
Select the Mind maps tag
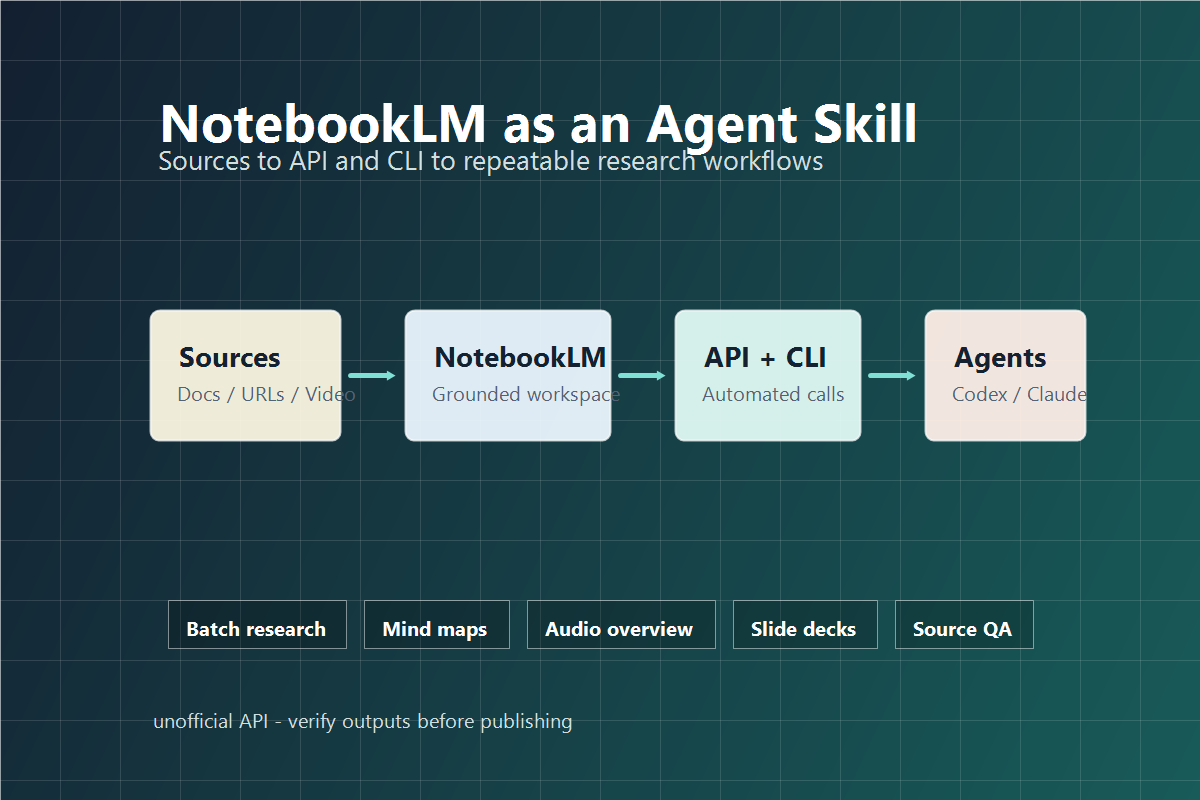coord(437,625)
